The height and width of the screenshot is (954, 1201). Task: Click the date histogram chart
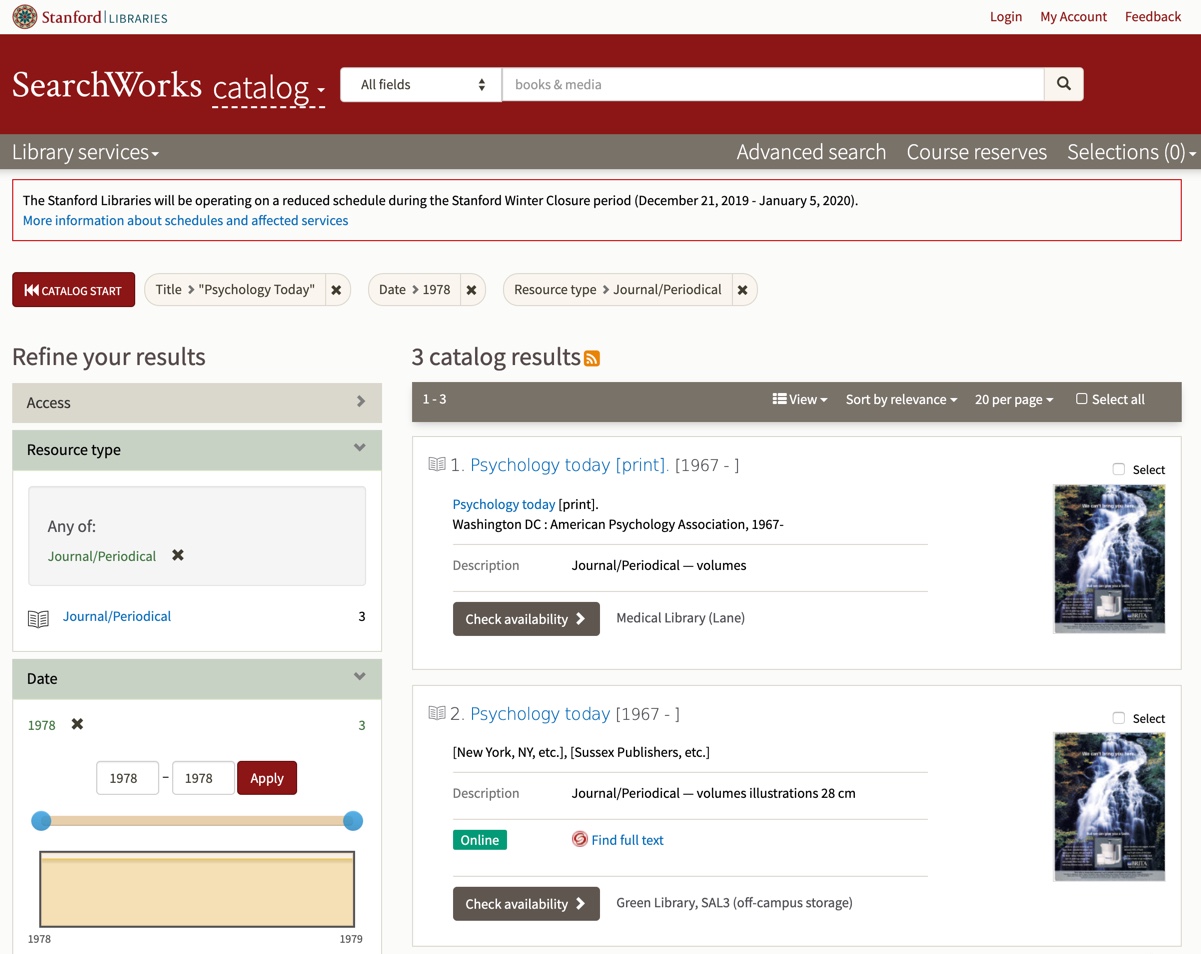197,889
